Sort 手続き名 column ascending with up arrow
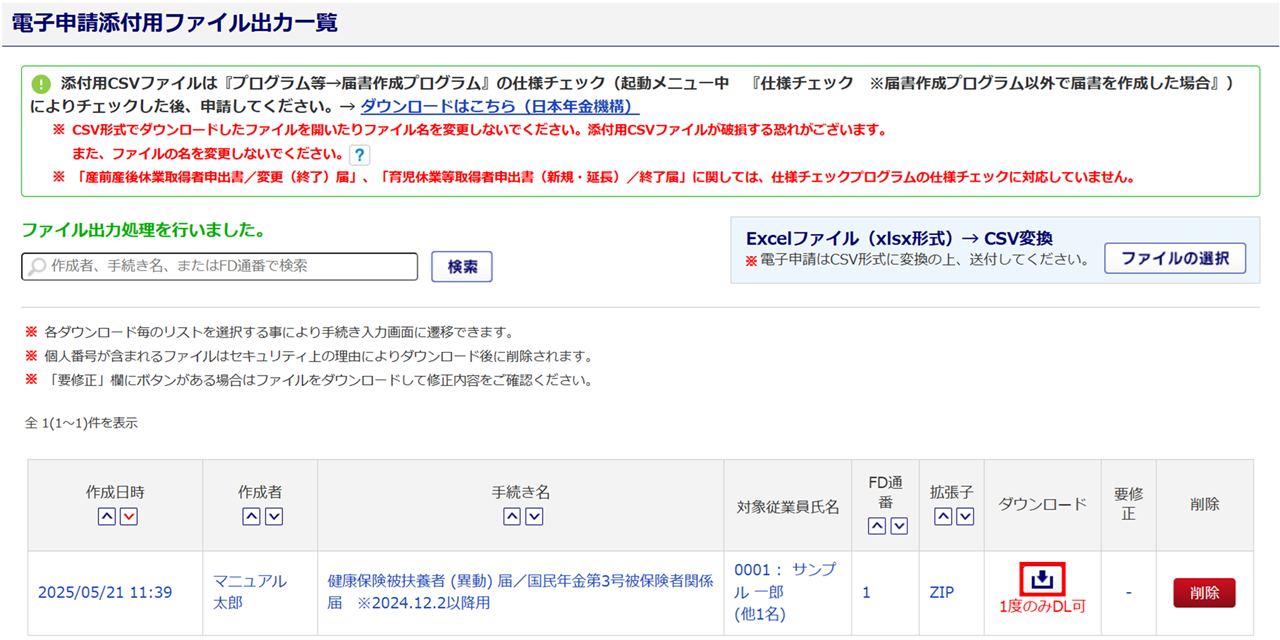This screenshot has width=1280, height=640. 511,517
